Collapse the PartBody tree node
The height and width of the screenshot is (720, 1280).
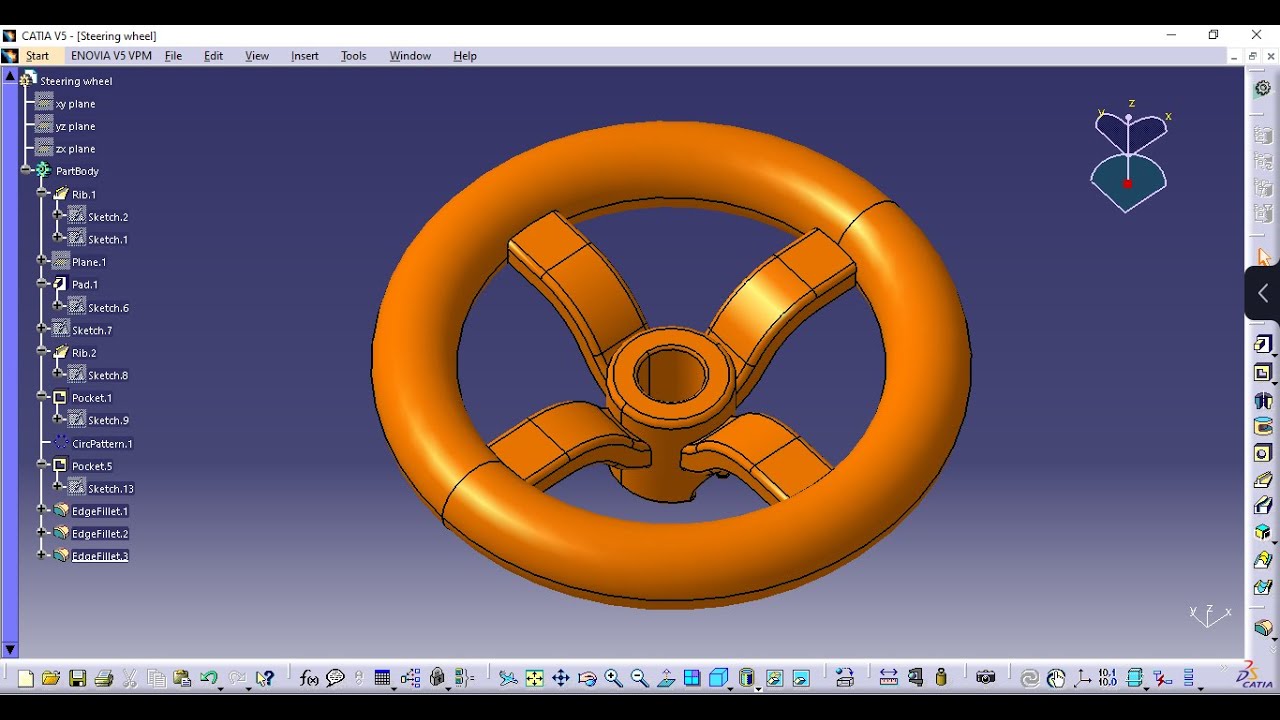tap(26, 171)
